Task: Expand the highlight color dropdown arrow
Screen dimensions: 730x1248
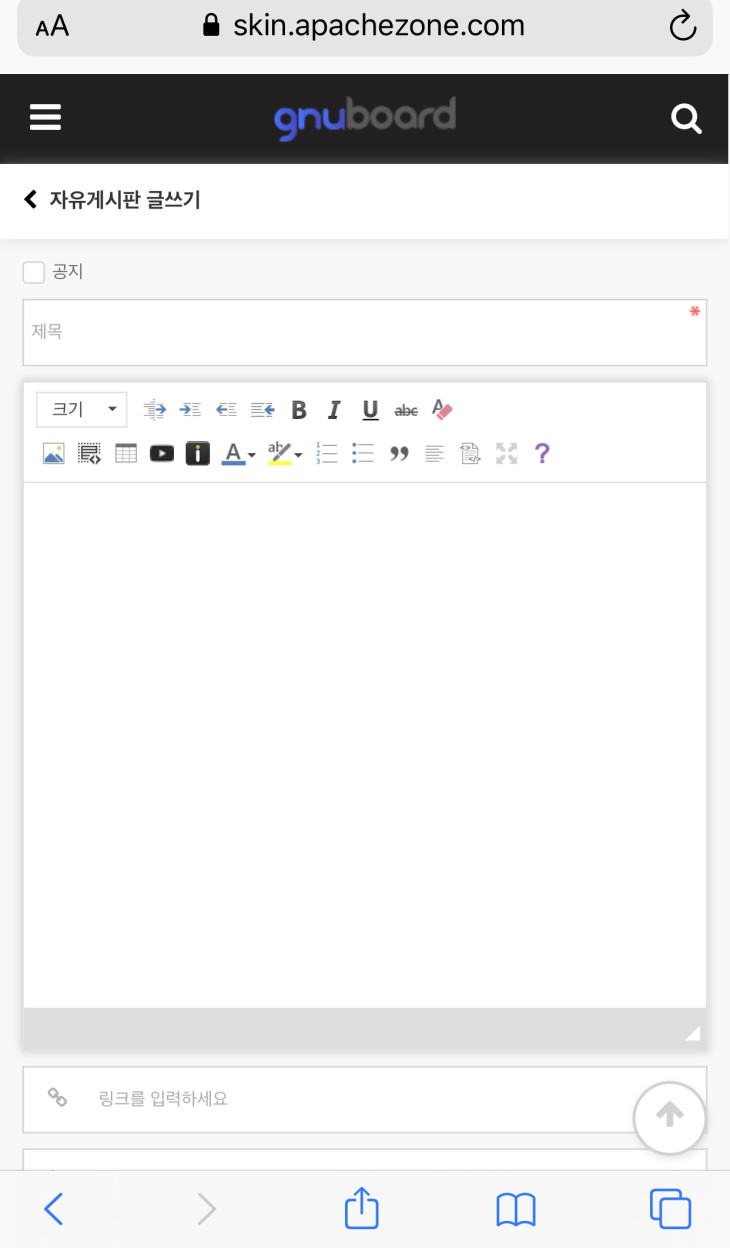Action: click(x=298, y=456)
